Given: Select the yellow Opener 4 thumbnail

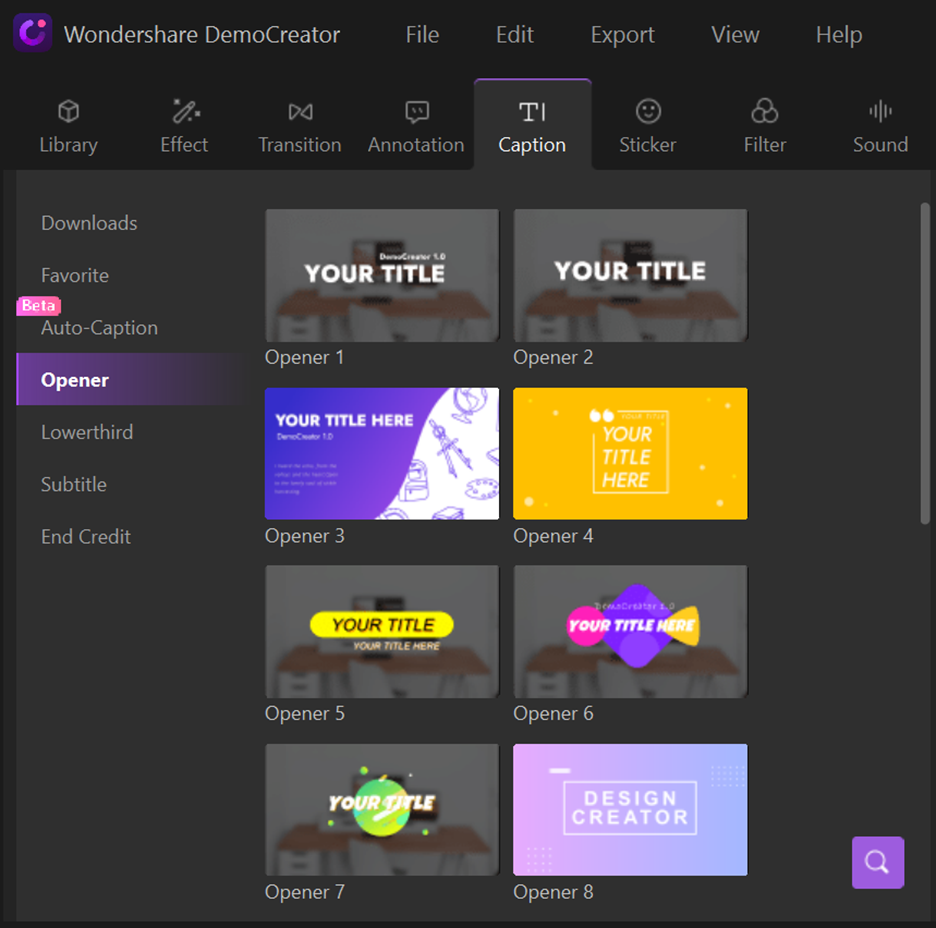Looking at the screenshot, I should pos(630,454).
